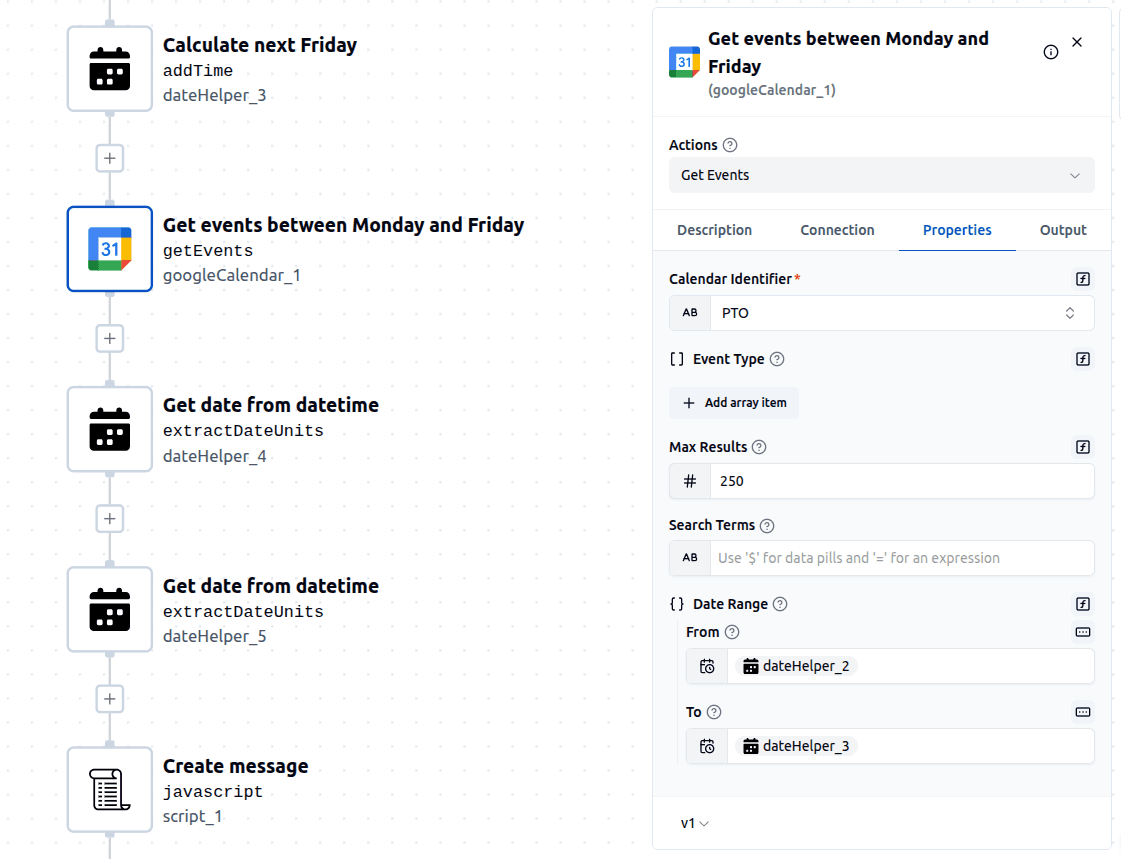Open the PTO calendar identifier dropdown
Viewport: 1121px width, 859px height.
pos(901,313)
